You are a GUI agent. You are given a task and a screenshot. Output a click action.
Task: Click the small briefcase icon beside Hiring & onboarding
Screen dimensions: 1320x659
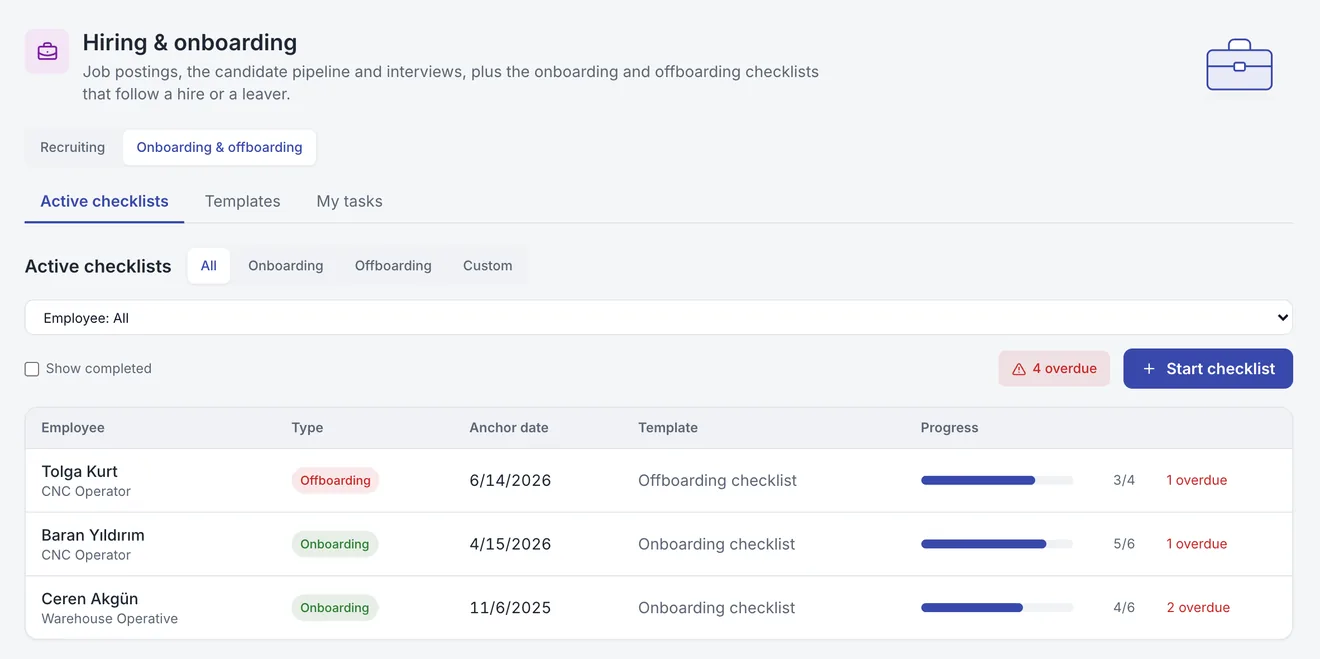(47, 51)
